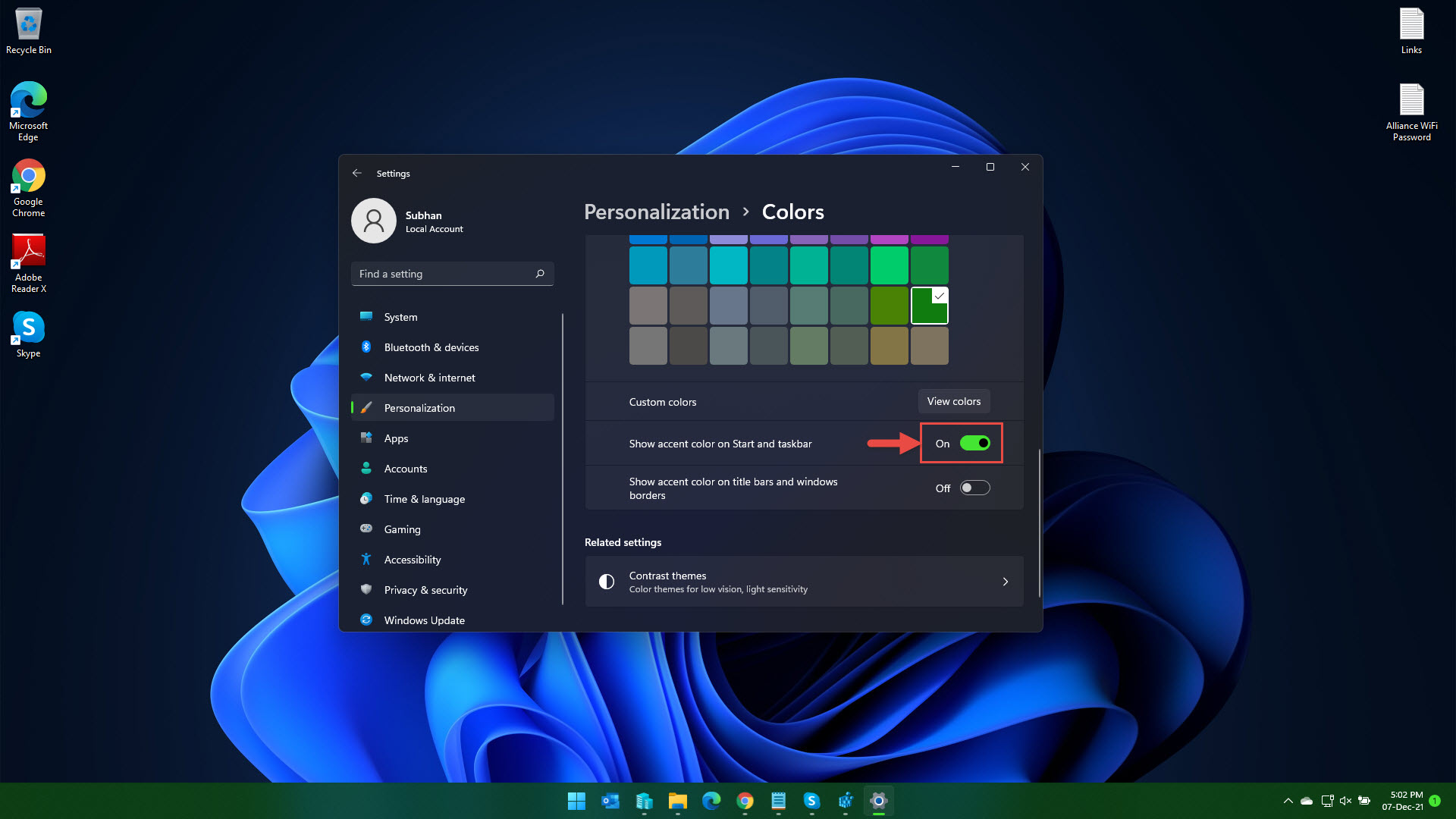The height and width of the screenshot is (819, 1456).
Task: Toggle mute via the volume icon
Action: tap(1345, 801)
